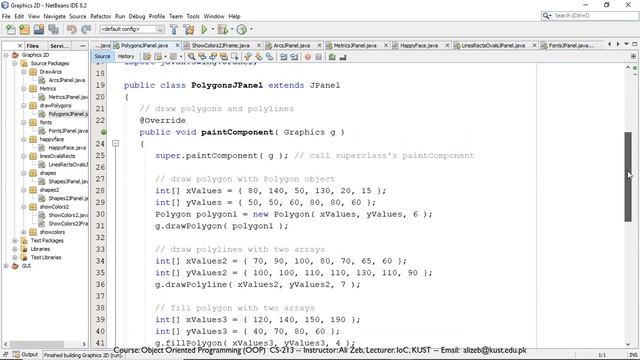
Task: Switch to History editor view
Action: [x=126, y=56]
